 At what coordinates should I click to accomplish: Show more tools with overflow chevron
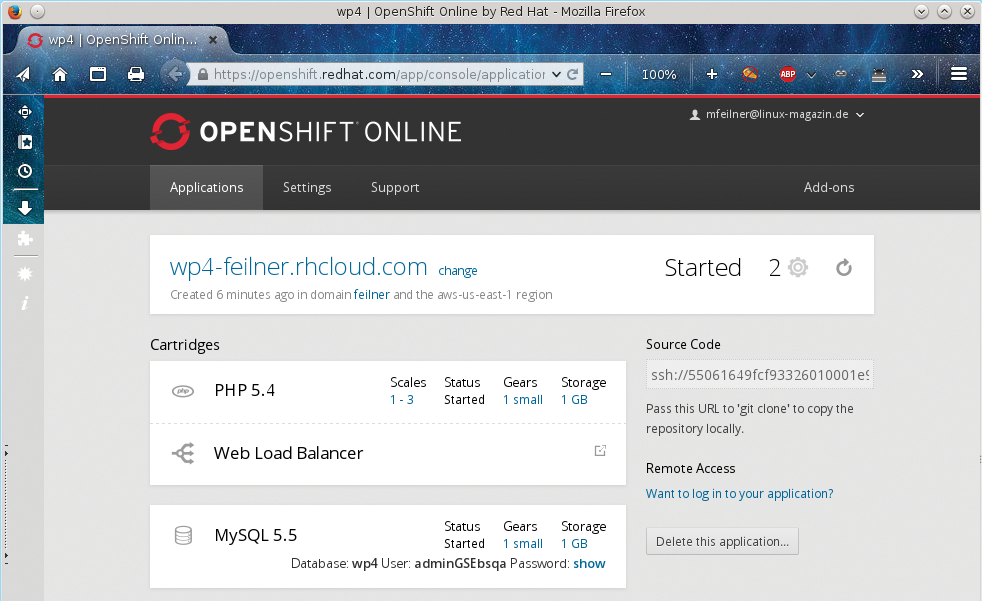[x=917, y=74]
